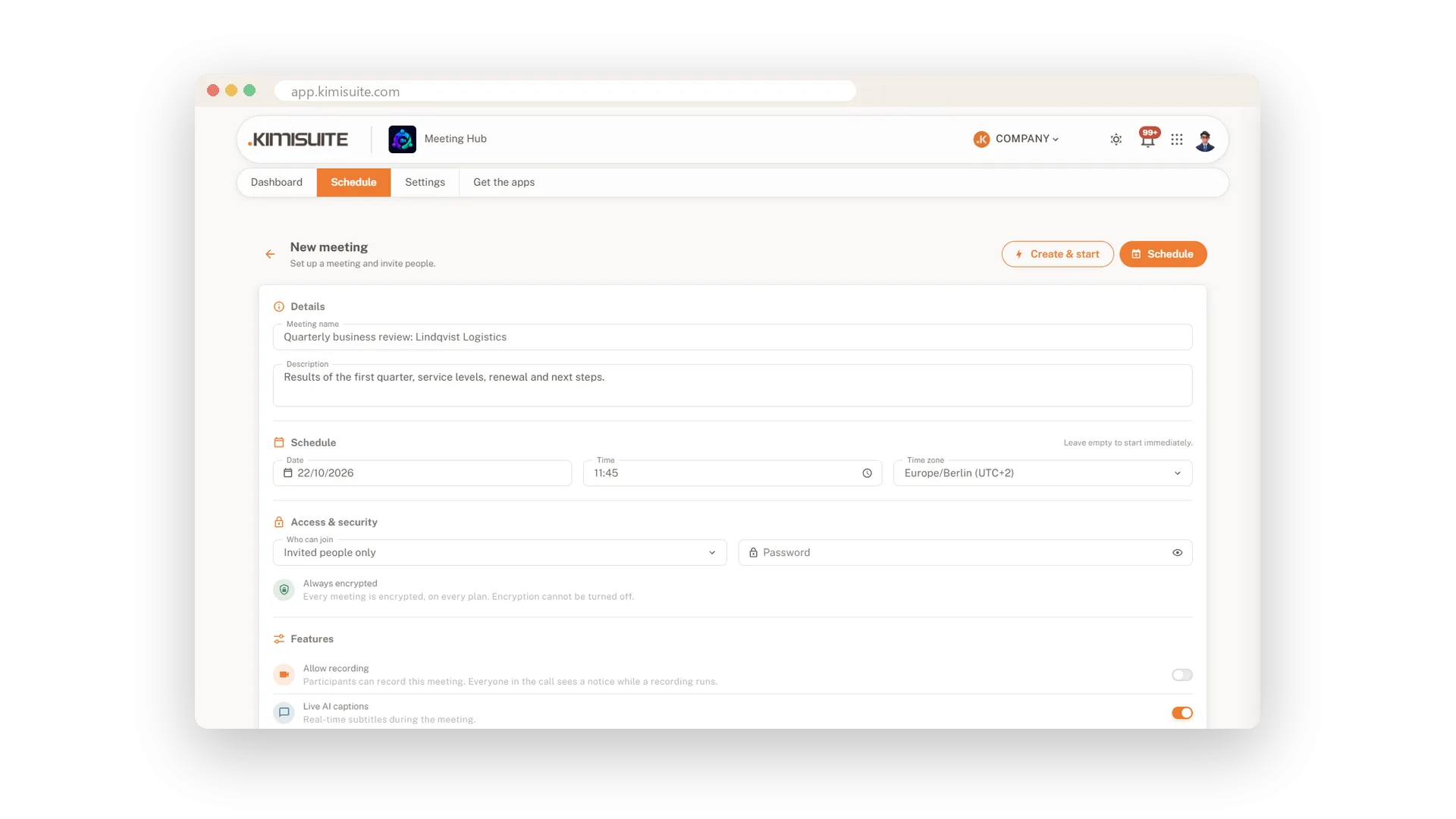Click the Kimisuite logo
This screenshot has height=819, width=1456.
click(x=298, y=140)
